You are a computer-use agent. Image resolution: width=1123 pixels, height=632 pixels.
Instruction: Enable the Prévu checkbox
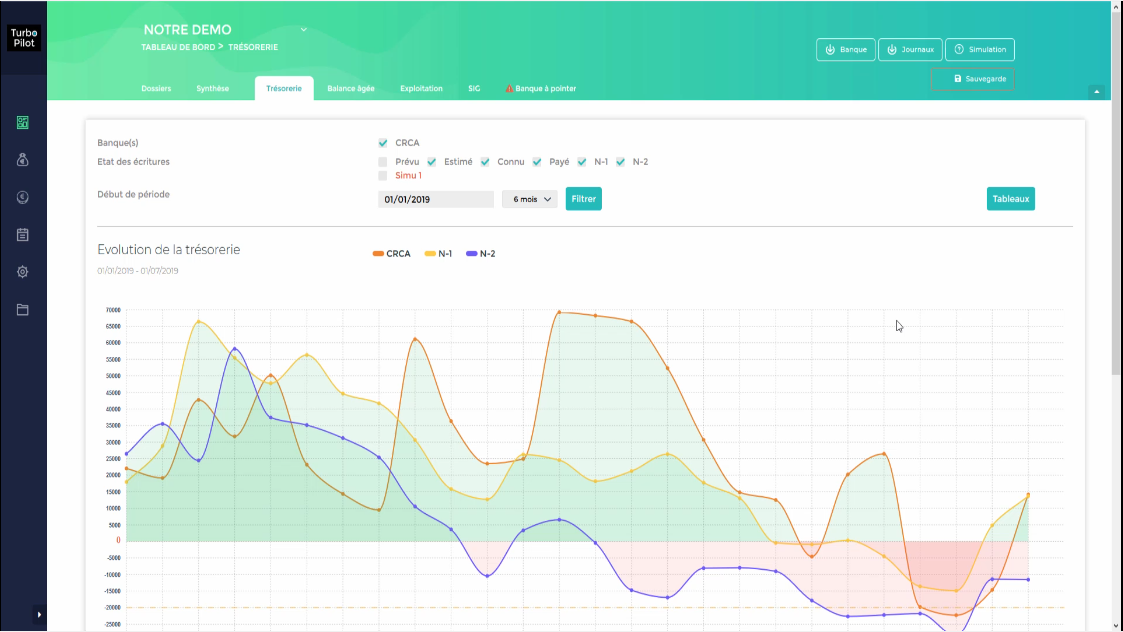point(382,162)
